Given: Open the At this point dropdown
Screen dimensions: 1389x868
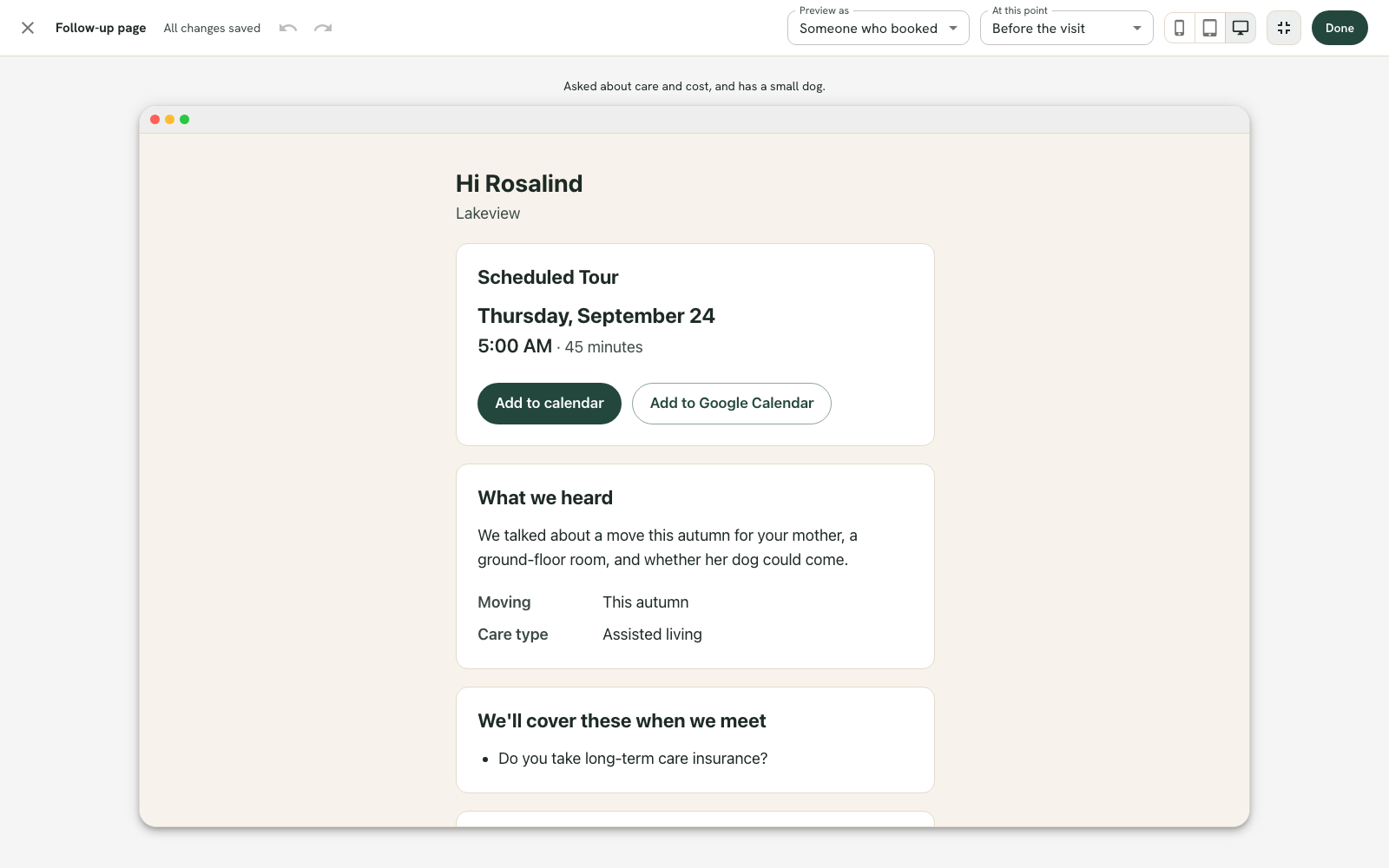Looking at the screenshot, I should pyautogui.click(x=1067, y=28).
